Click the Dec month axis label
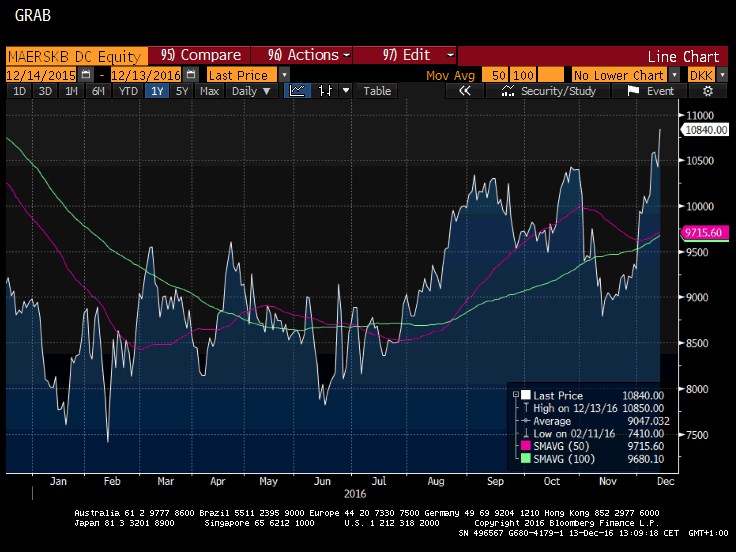Viewport: 736px width, 552px height. [666, 481]
